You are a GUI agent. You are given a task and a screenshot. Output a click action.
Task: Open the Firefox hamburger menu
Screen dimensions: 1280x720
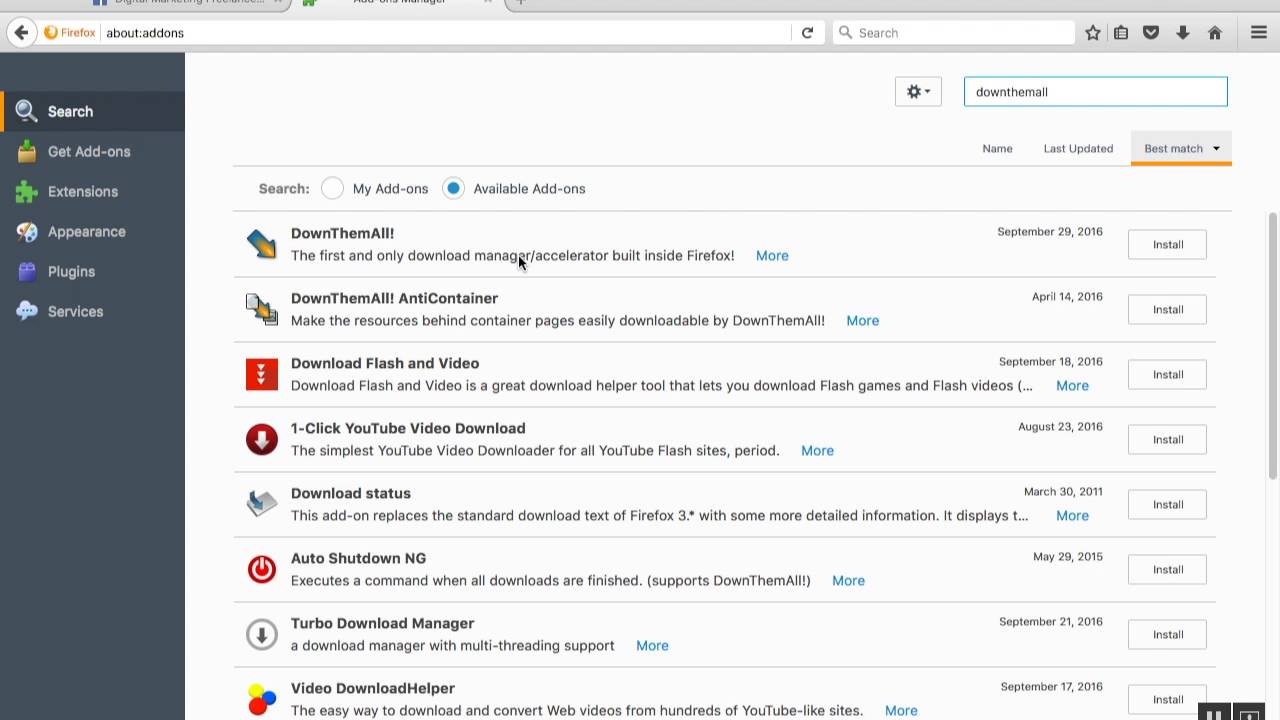[x=1259, y=33]
